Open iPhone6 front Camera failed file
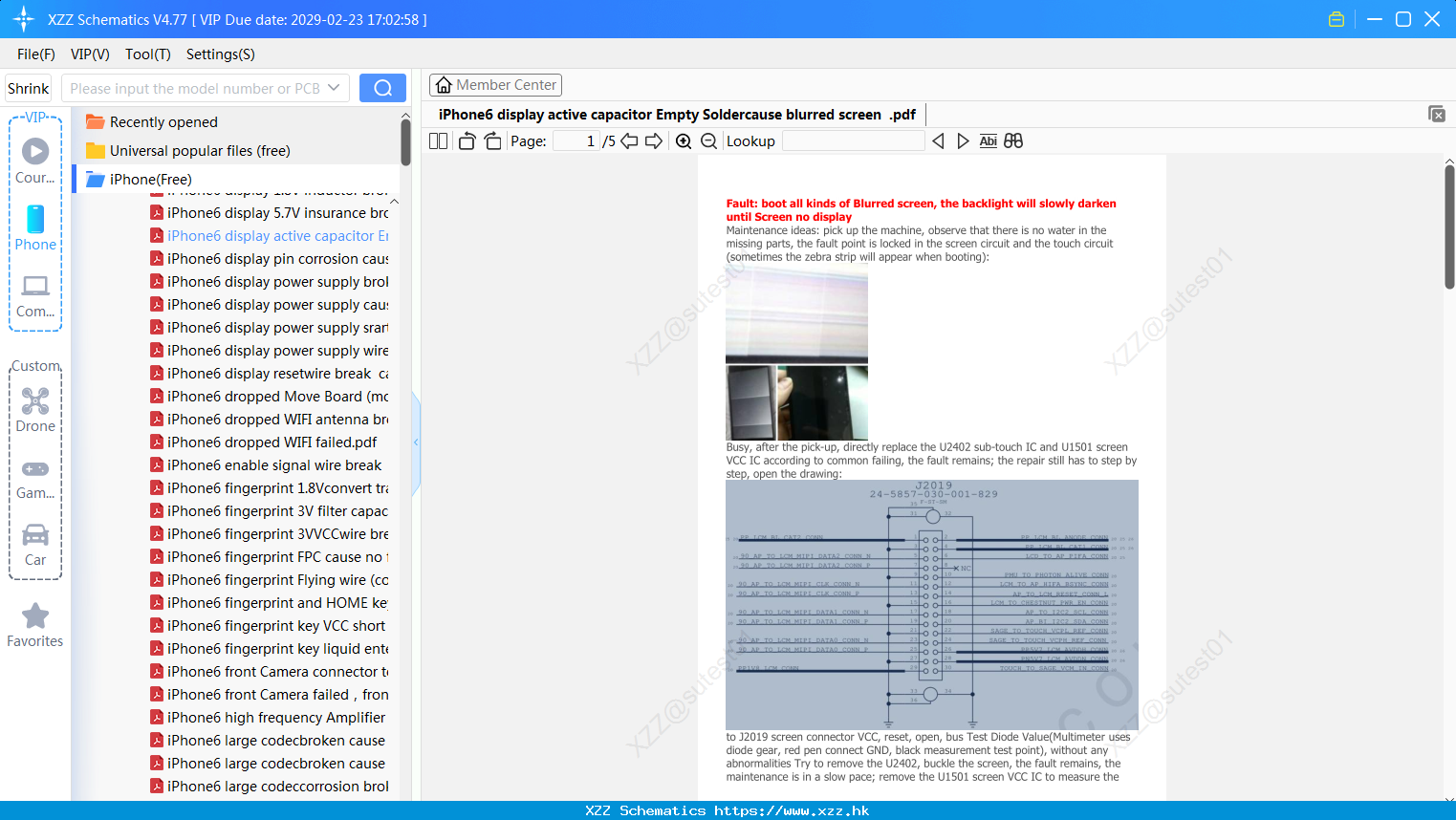This screenshot has height=820, width=1456. click(270, 695)
